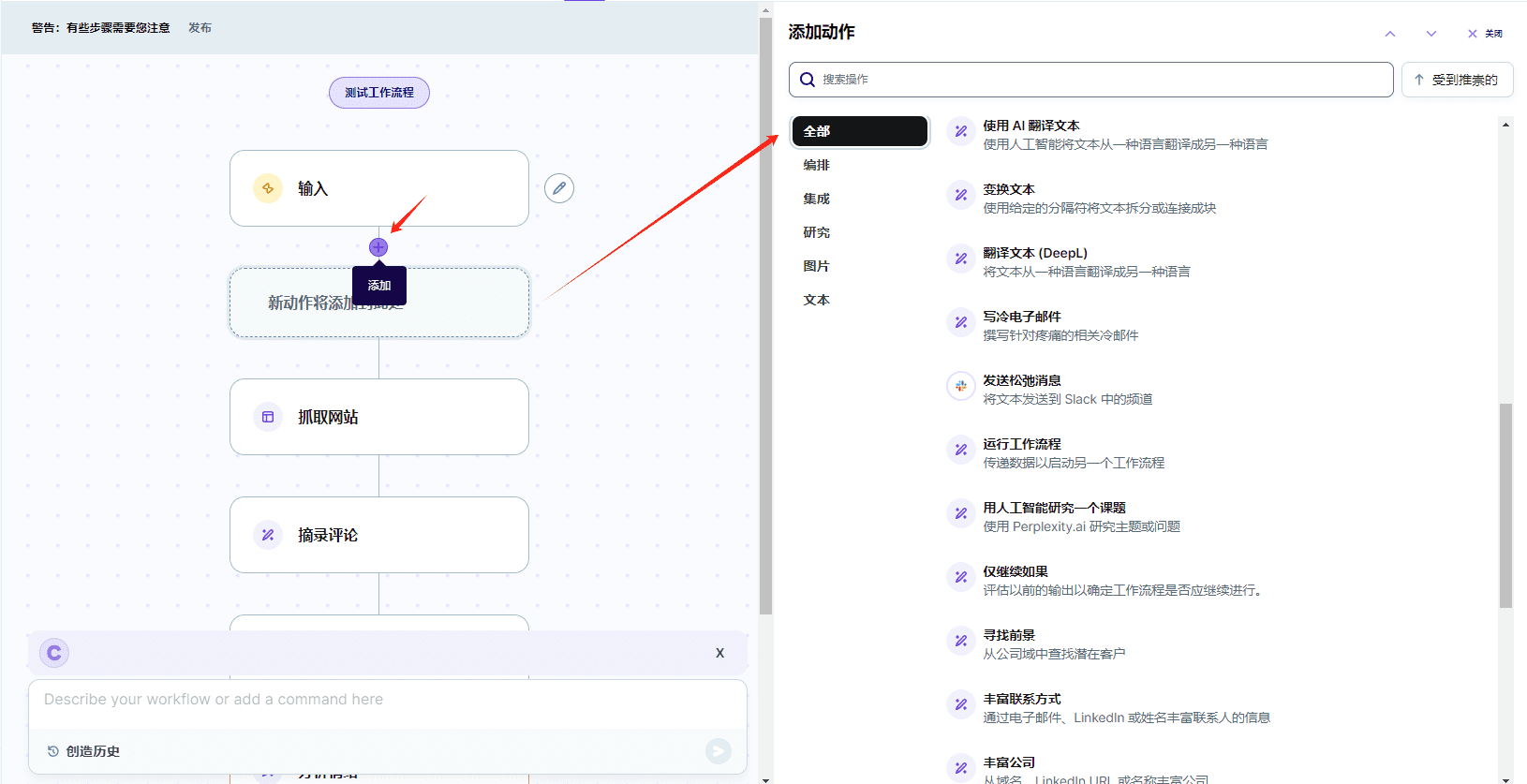The height and width of the screenshot is (784, 1527).
Task: Click icon for 寻找前景
Action: pyautogui.click(x=961, y=641)
